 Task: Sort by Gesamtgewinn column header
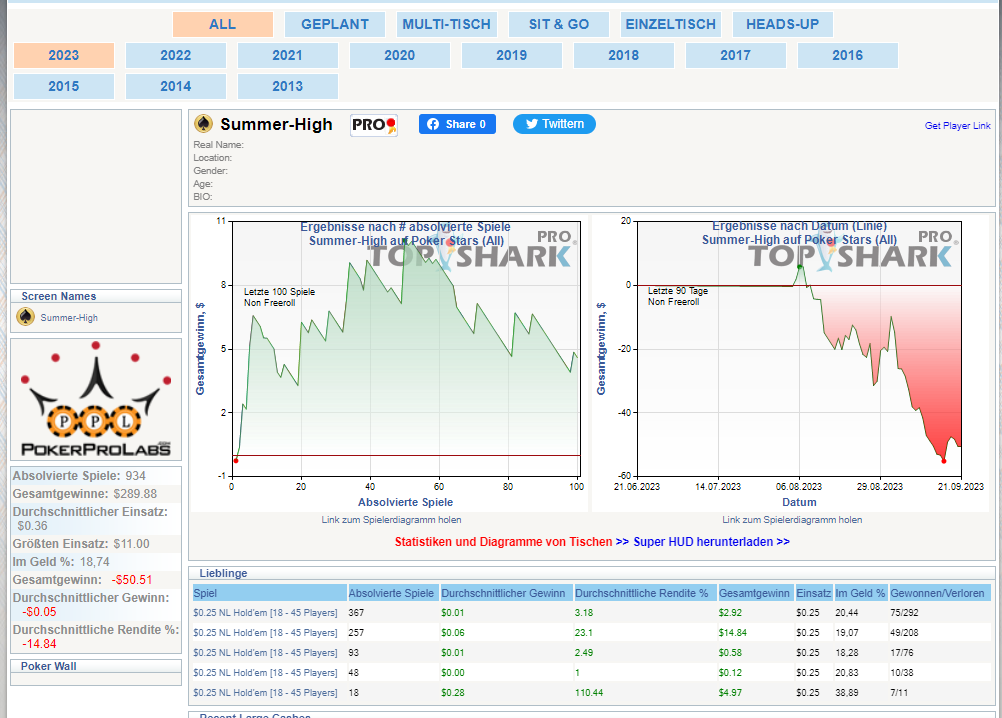(x=755, y=593)
